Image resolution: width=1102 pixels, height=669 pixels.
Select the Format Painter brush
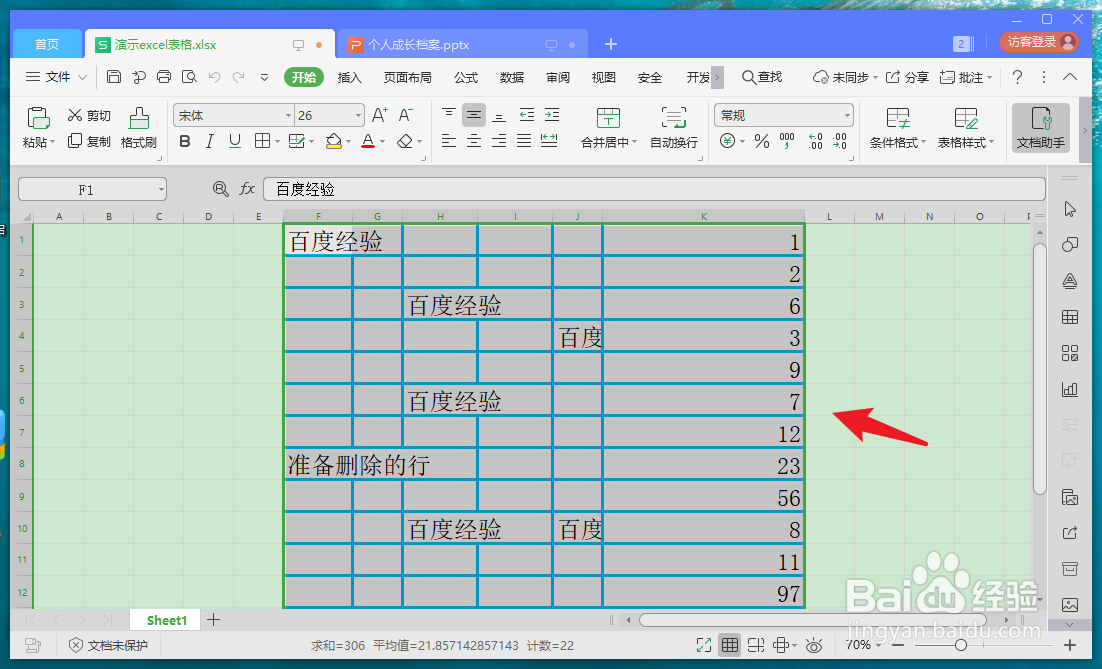click(138, 127)
